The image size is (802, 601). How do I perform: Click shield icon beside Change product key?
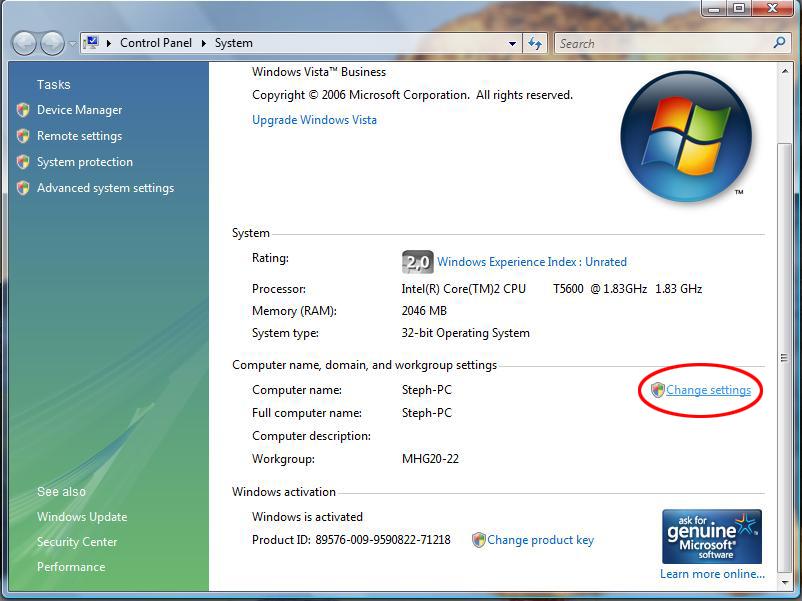(479, 540)
